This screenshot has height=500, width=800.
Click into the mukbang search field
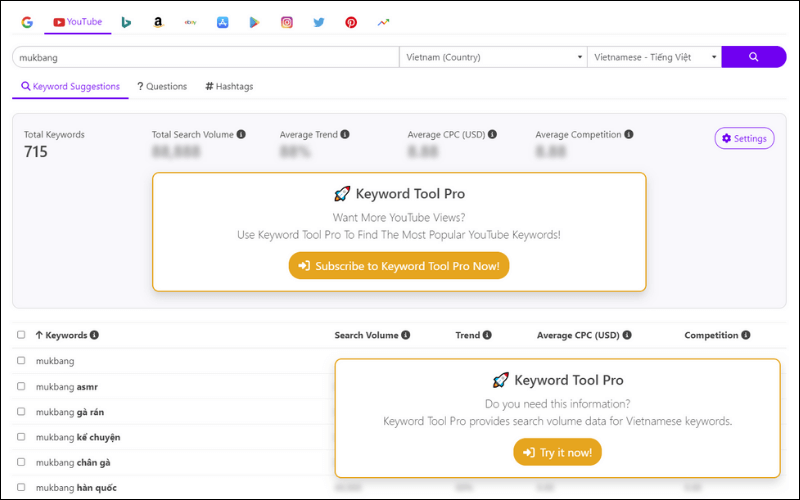tap(205, 57)
